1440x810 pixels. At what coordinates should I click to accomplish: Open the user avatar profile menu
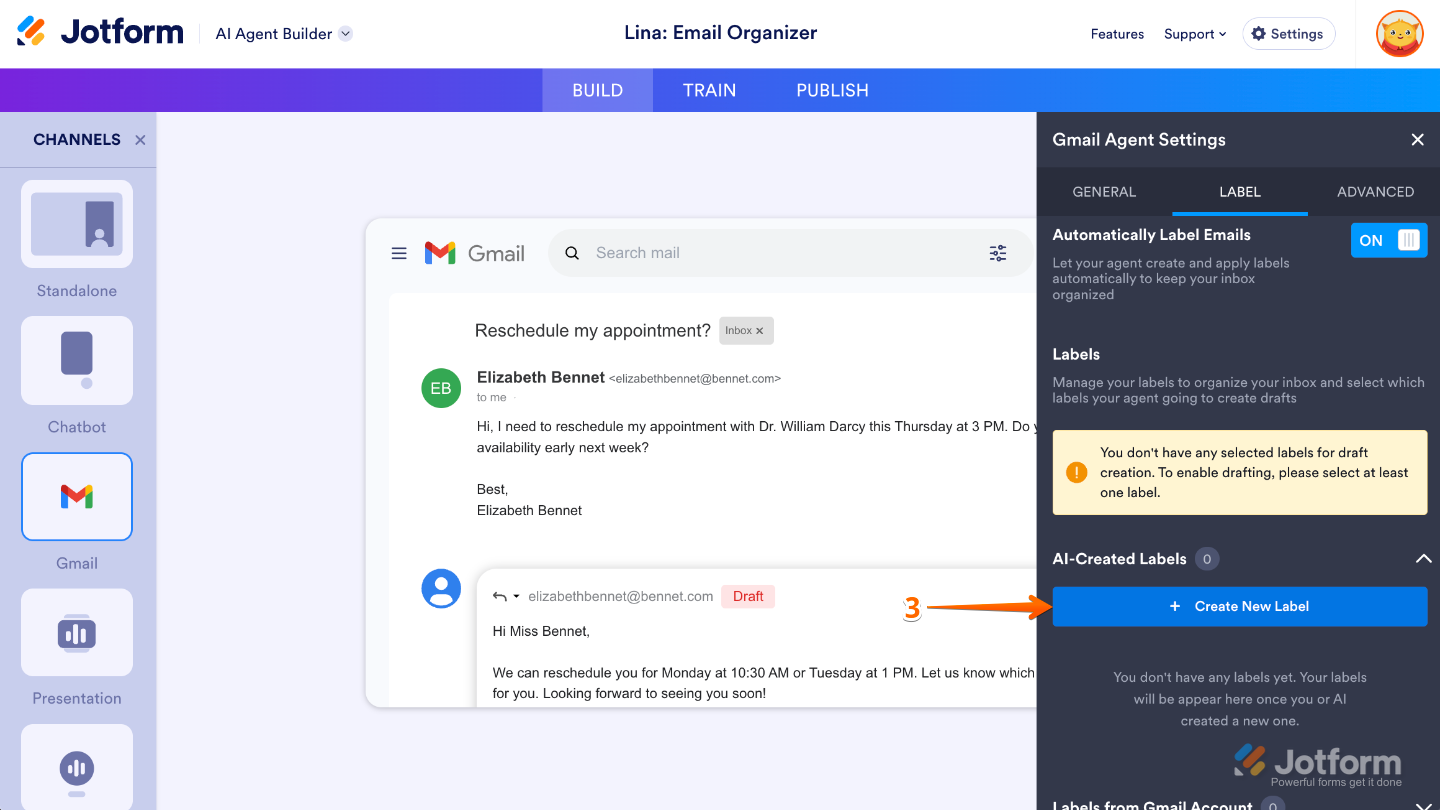coord(1399,34)
